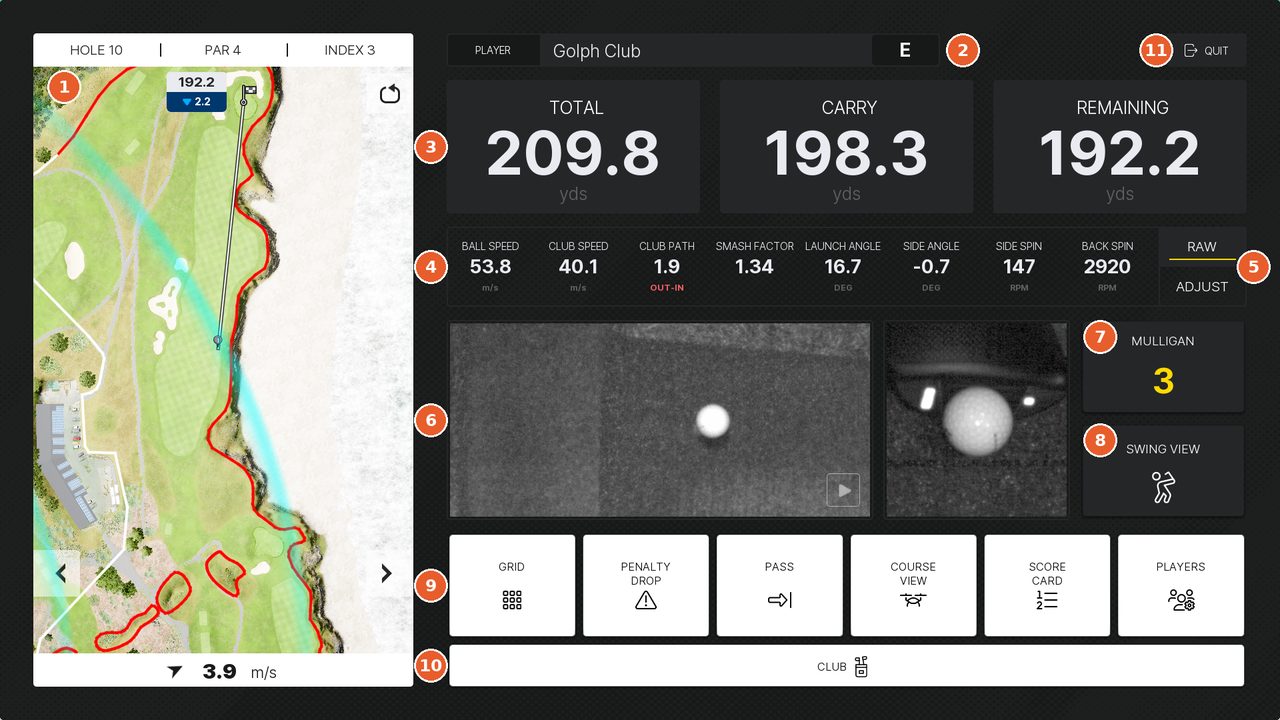The image size is (1280, 720).
Task: Click the SMASH FACTOR 1.34 value
Action: pyautogui.click(x=754, y=267)
